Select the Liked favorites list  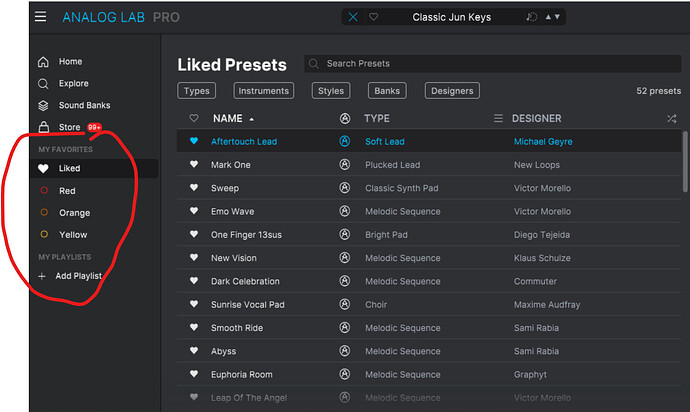tap(94, 168)
